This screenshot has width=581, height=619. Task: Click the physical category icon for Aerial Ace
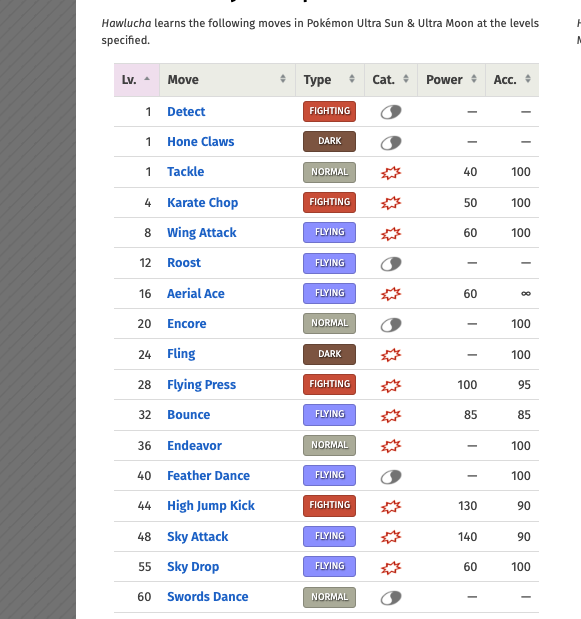(391, 294)
